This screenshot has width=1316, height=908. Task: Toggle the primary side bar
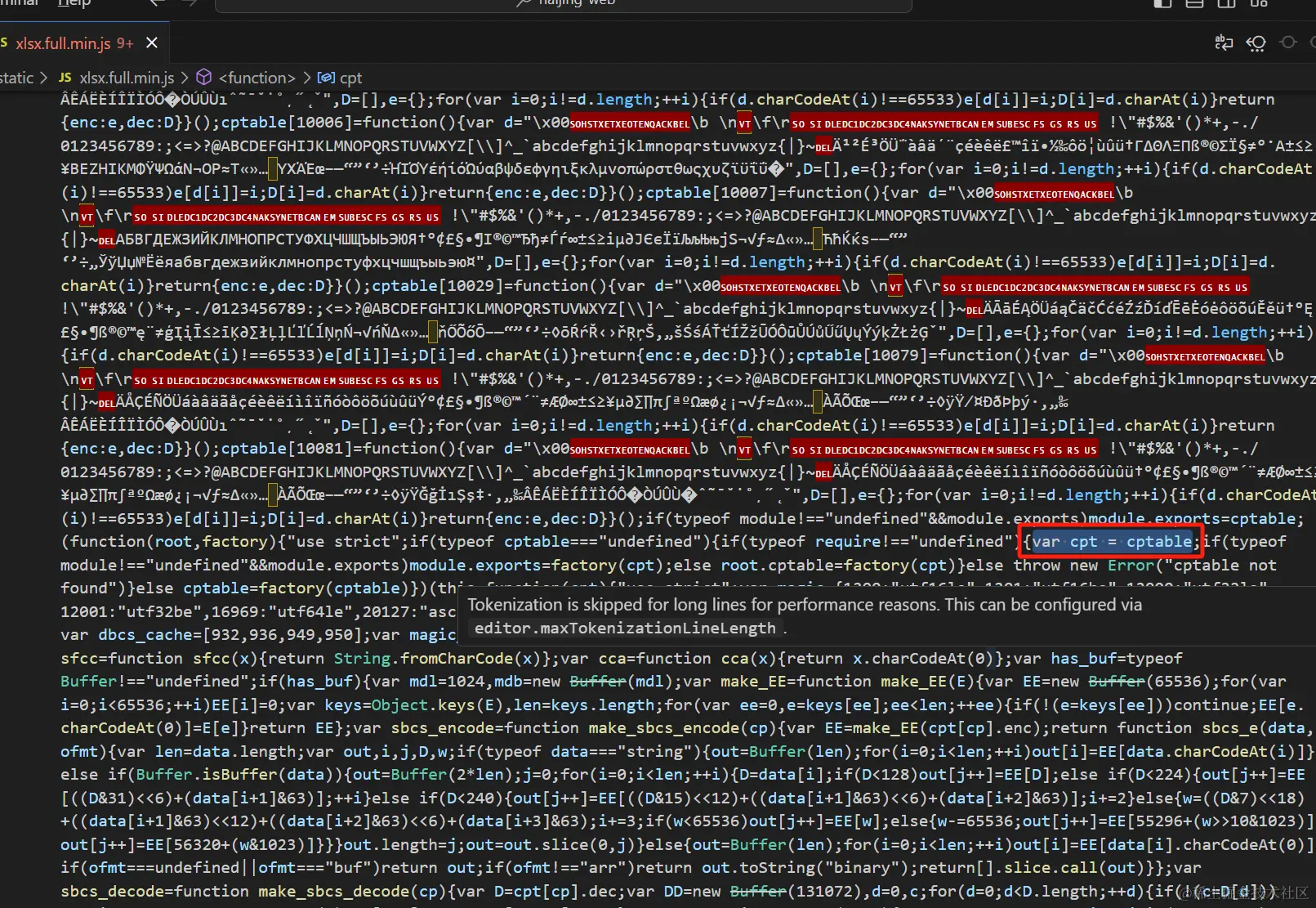tap(1162, 3)
